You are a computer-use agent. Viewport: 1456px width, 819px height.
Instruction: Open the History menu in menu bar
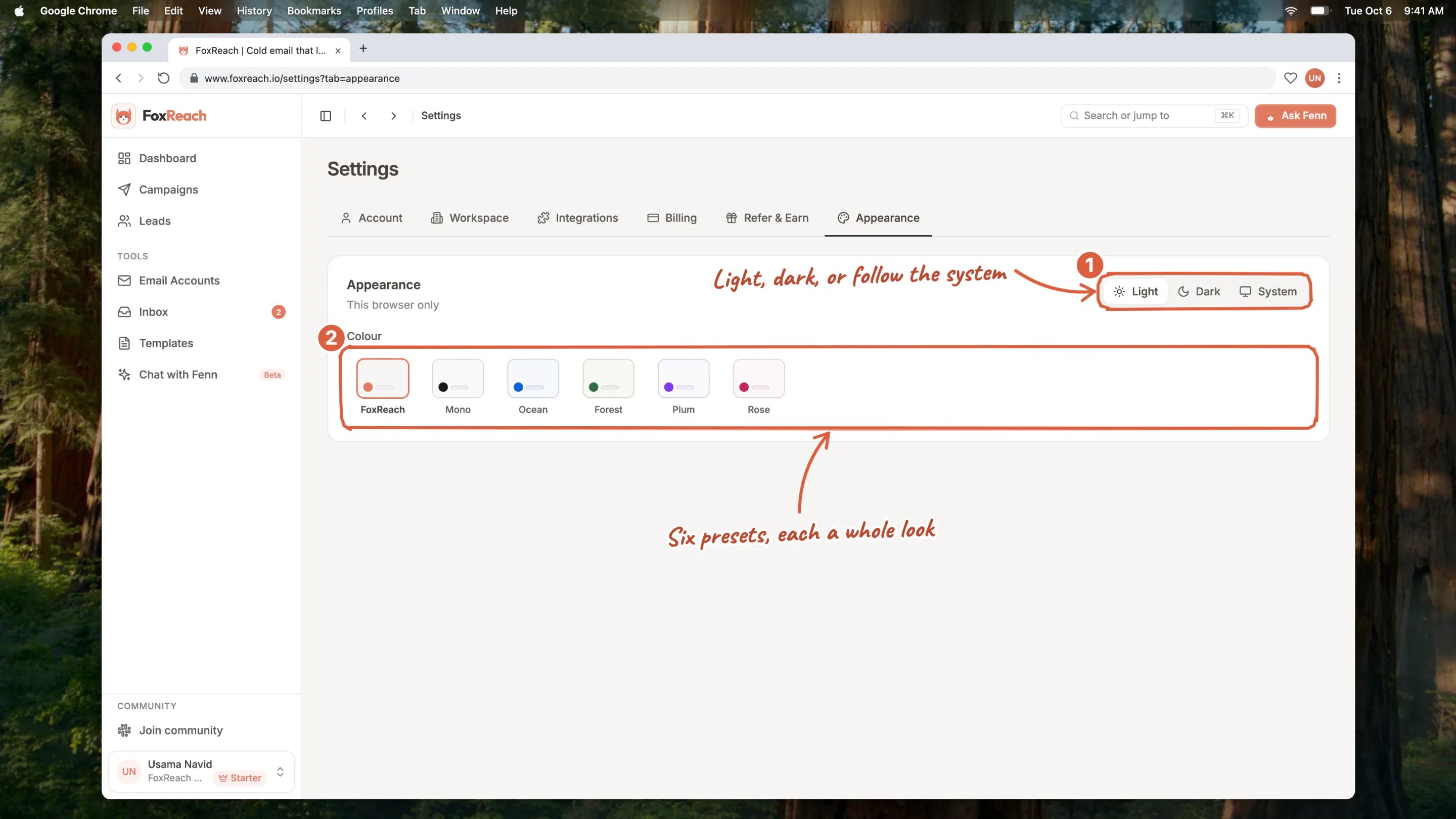pos(254,11)
